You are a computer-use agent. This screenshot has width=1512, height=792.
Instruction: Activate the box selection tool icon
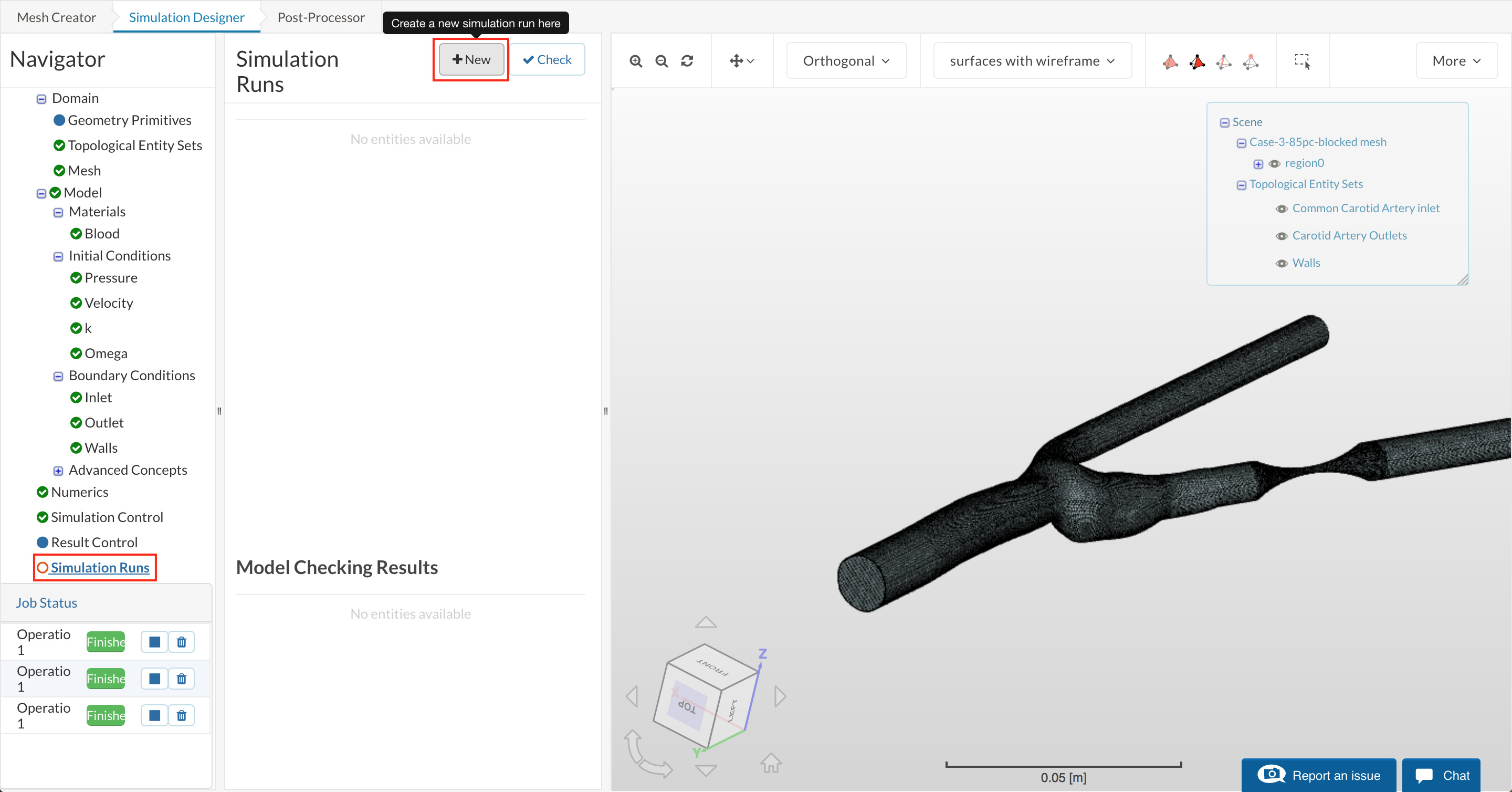(1303, 61)
